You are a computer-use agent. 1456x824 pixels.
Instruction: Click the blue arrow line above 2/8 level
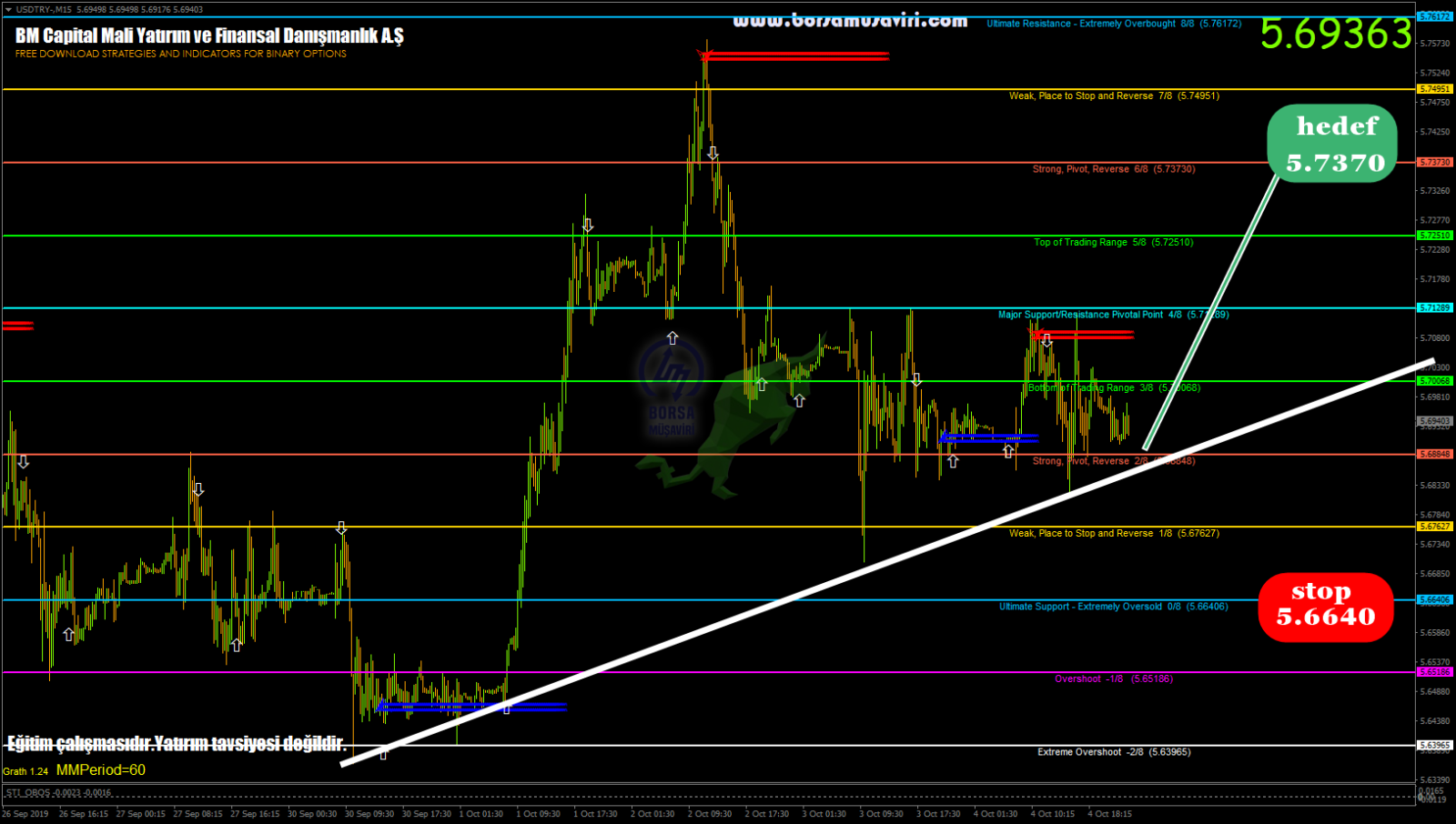tap(988, 438)
